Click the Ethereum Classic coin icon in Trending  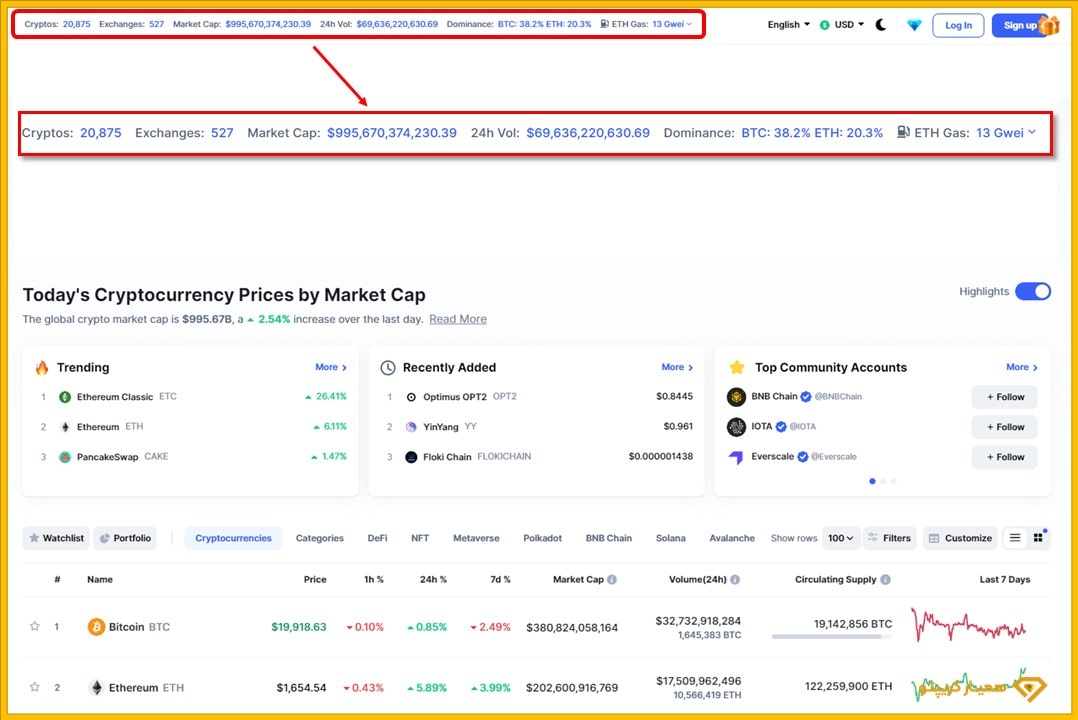(x=65, y=397)
